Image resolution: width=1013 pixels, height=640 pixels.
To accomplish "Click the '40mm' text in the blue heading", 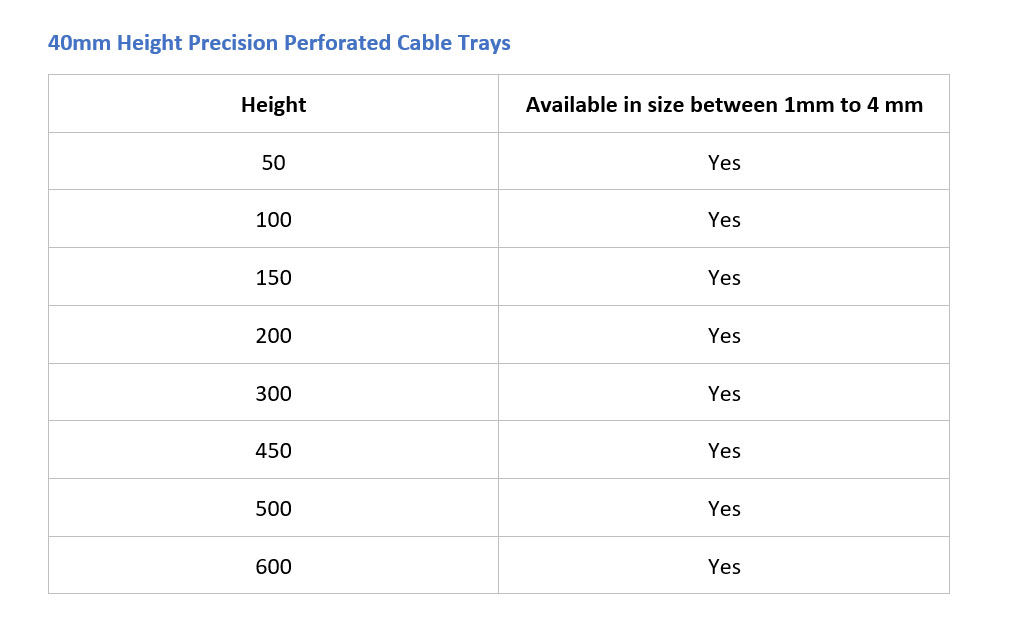I will 80,43.
